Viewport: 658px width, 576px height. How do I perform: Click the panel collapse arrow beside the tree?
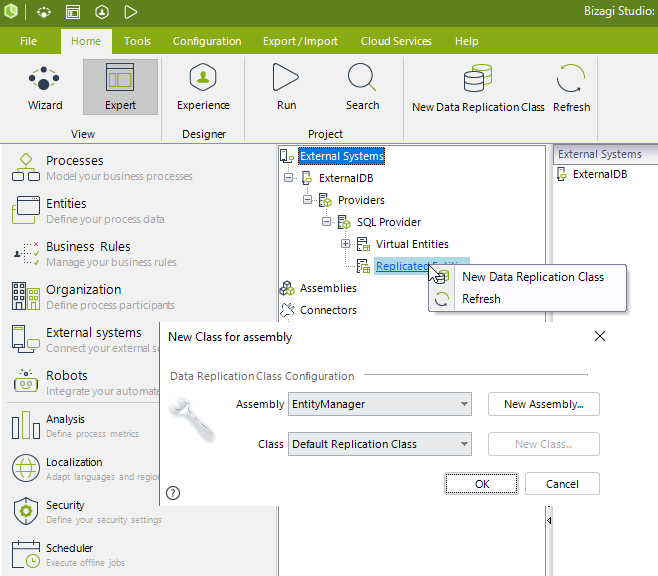pos(549,521)
